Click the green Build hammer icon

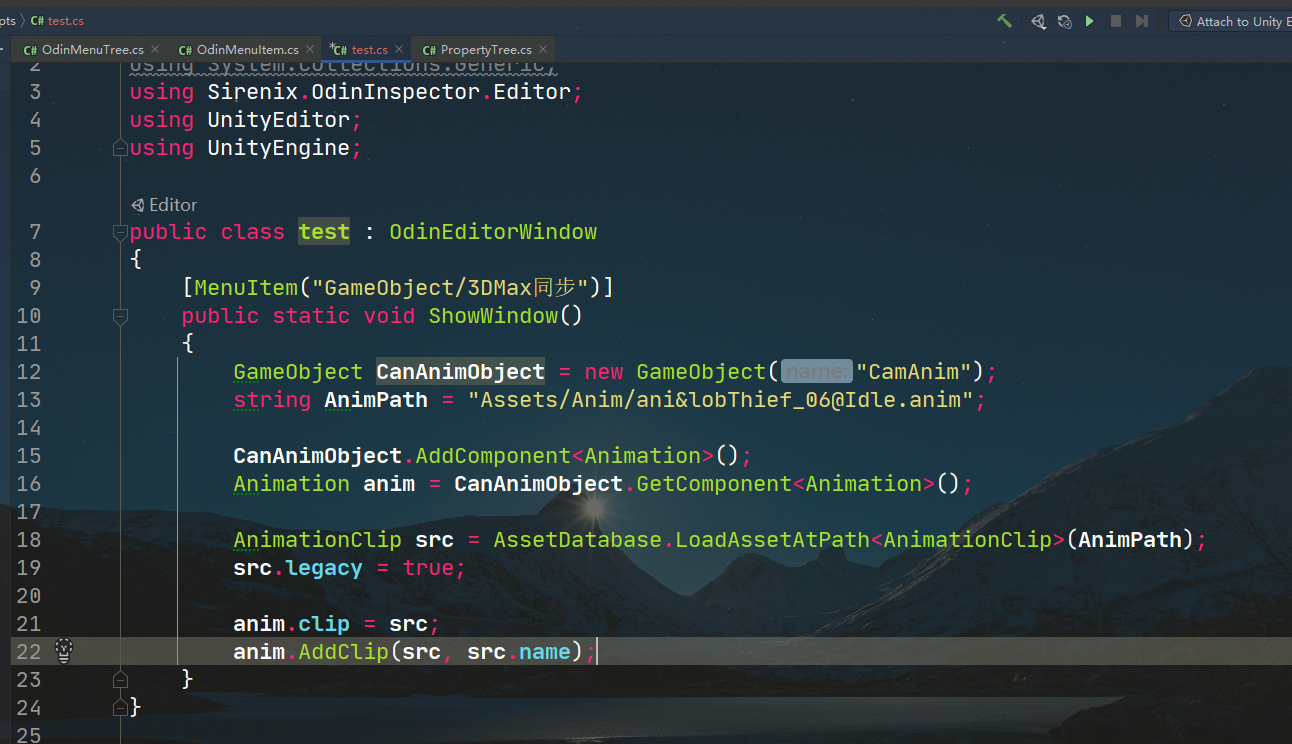point(1005,21)
